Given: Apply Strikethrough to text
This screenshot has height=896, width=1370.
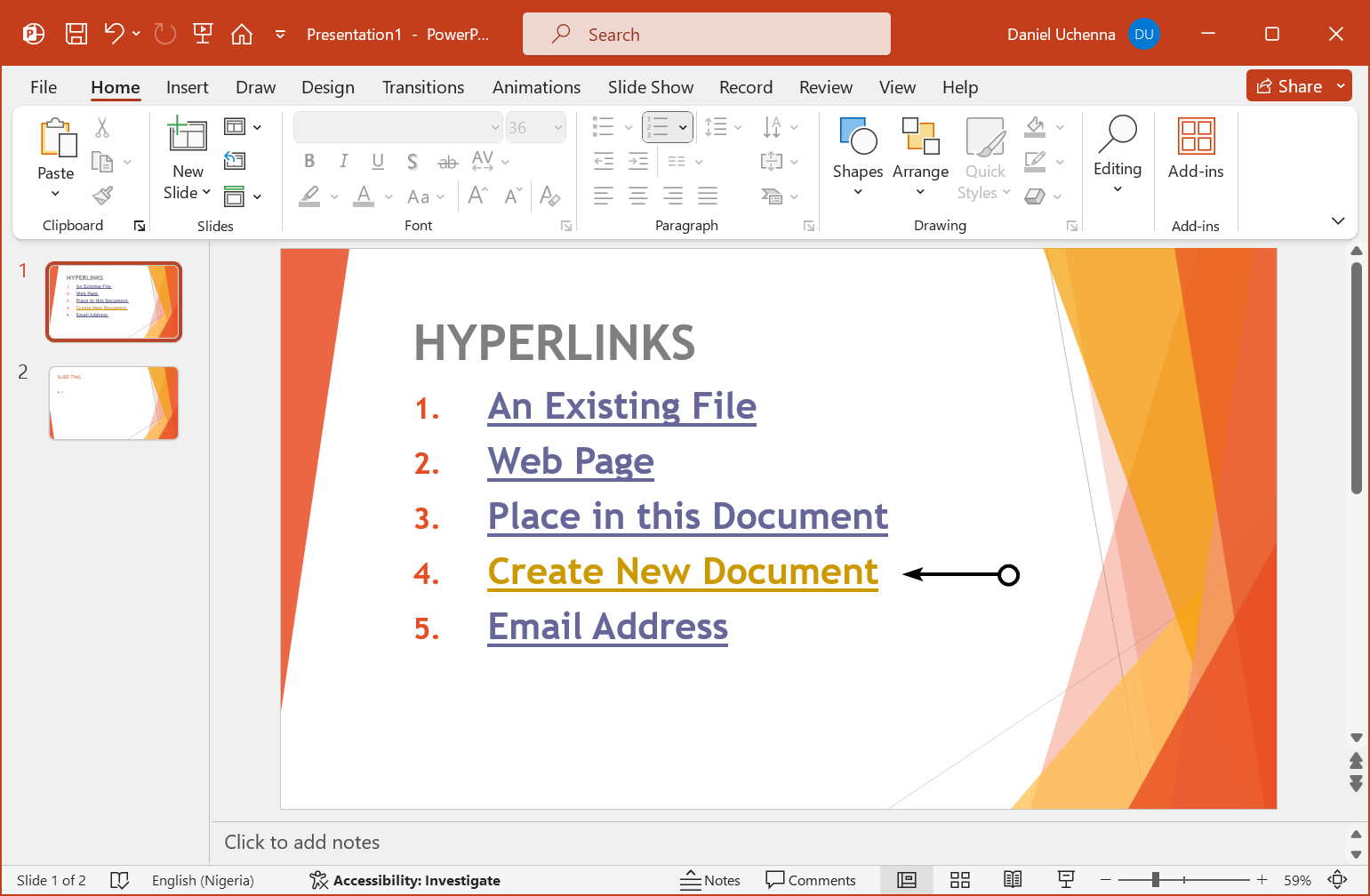Looking at the screenshot, I should [x=447, y=161].
